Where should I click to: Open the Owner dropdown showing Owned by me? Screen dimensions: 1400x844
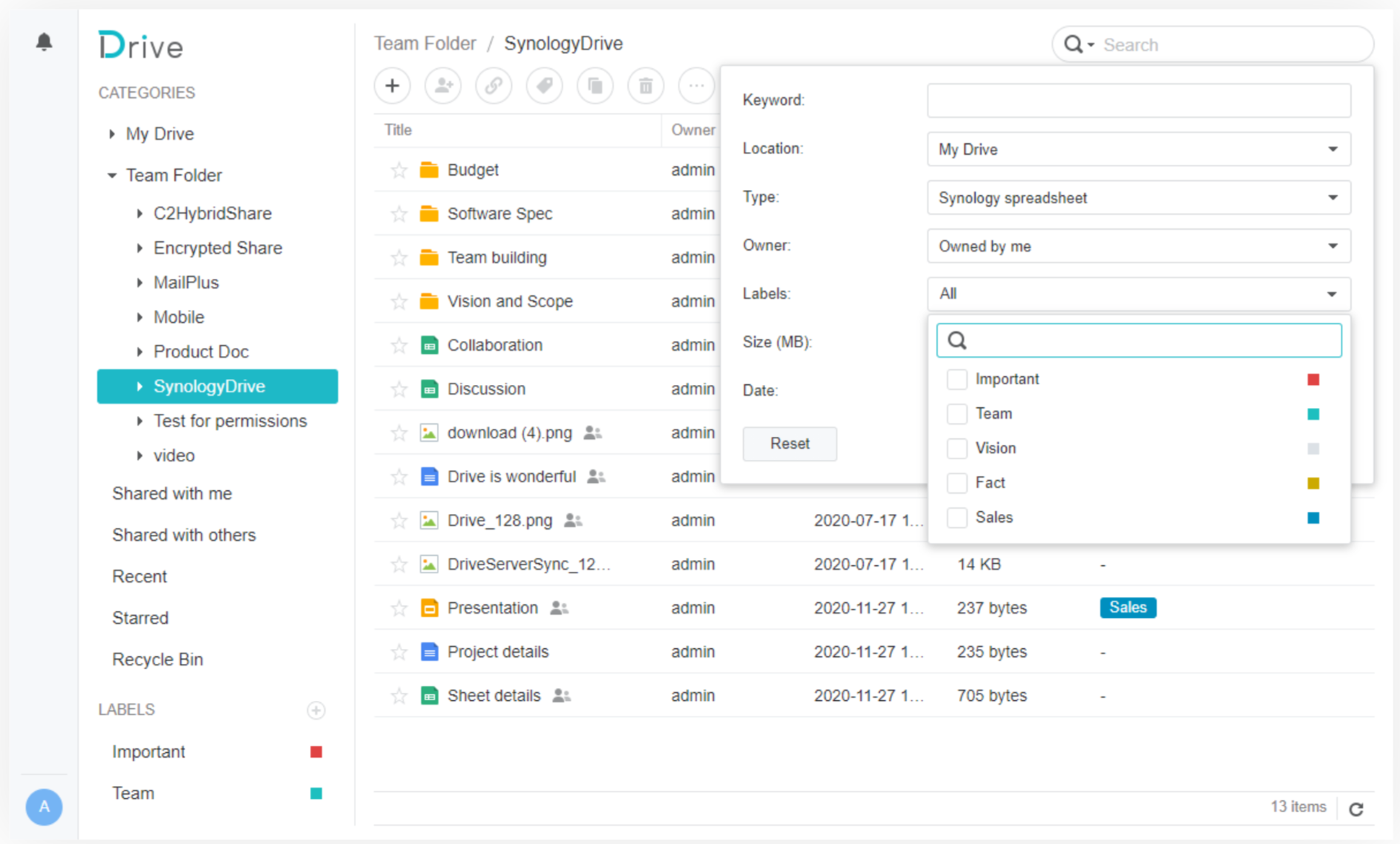(x=1138, y=246)
